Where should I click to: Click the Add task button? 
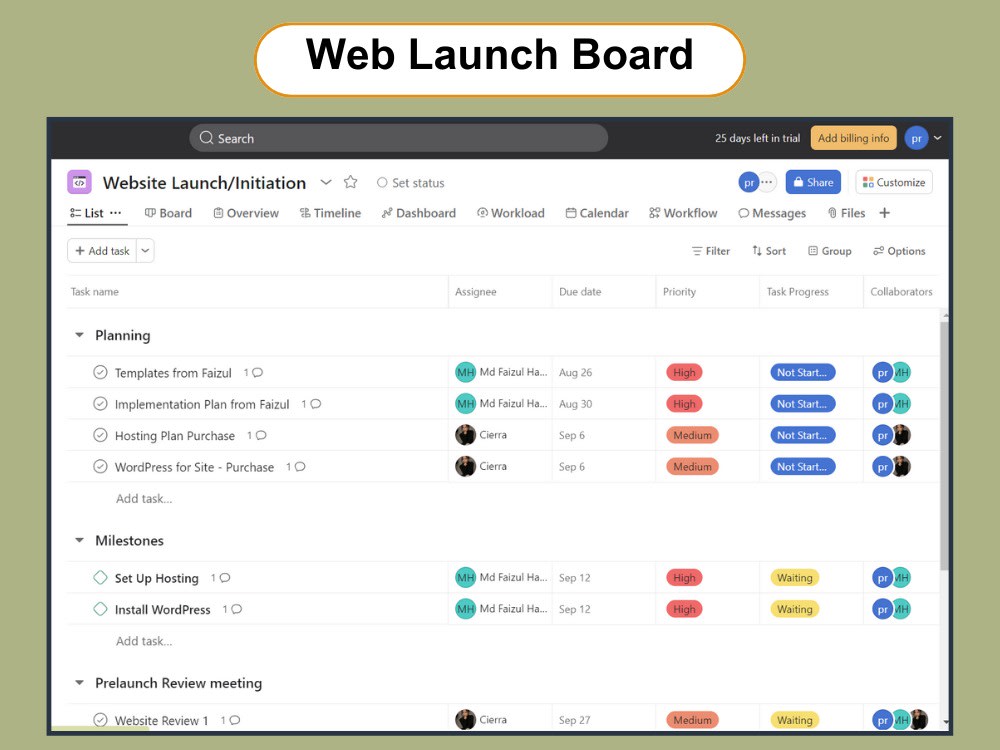tap(102, 251)
